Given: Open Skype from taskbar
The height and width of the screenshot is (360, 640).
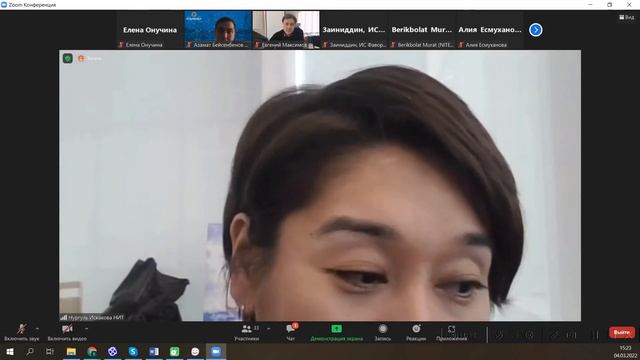Looking at the screenshot, I should 133,351.
